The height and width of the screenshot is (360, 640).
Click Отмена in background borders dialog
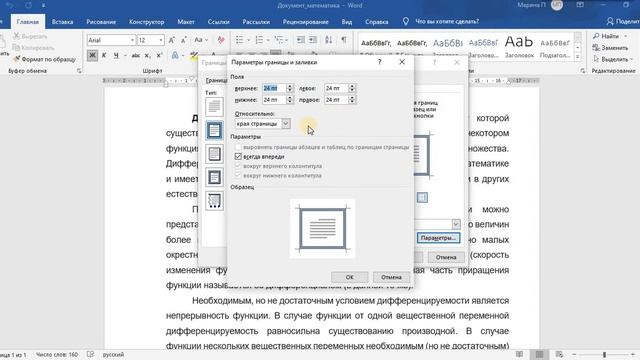point(446,257)
